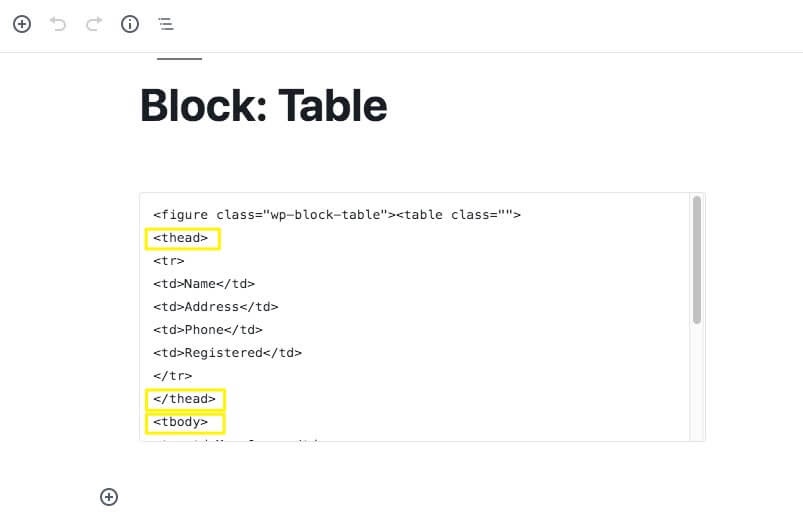Redo the last undone edit
This screenshot has width=803, height=525.
click(x=94, y=24)
